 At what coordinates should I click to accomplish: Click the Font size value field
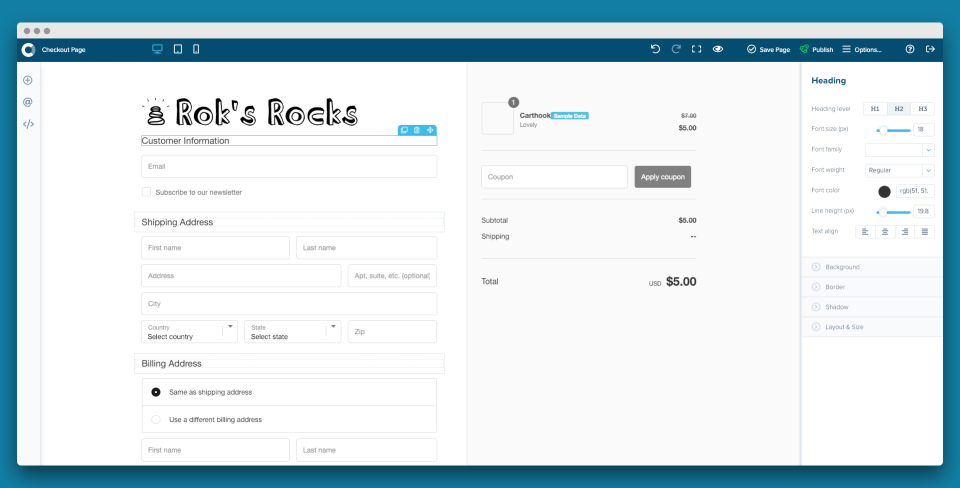pos(924,130)
